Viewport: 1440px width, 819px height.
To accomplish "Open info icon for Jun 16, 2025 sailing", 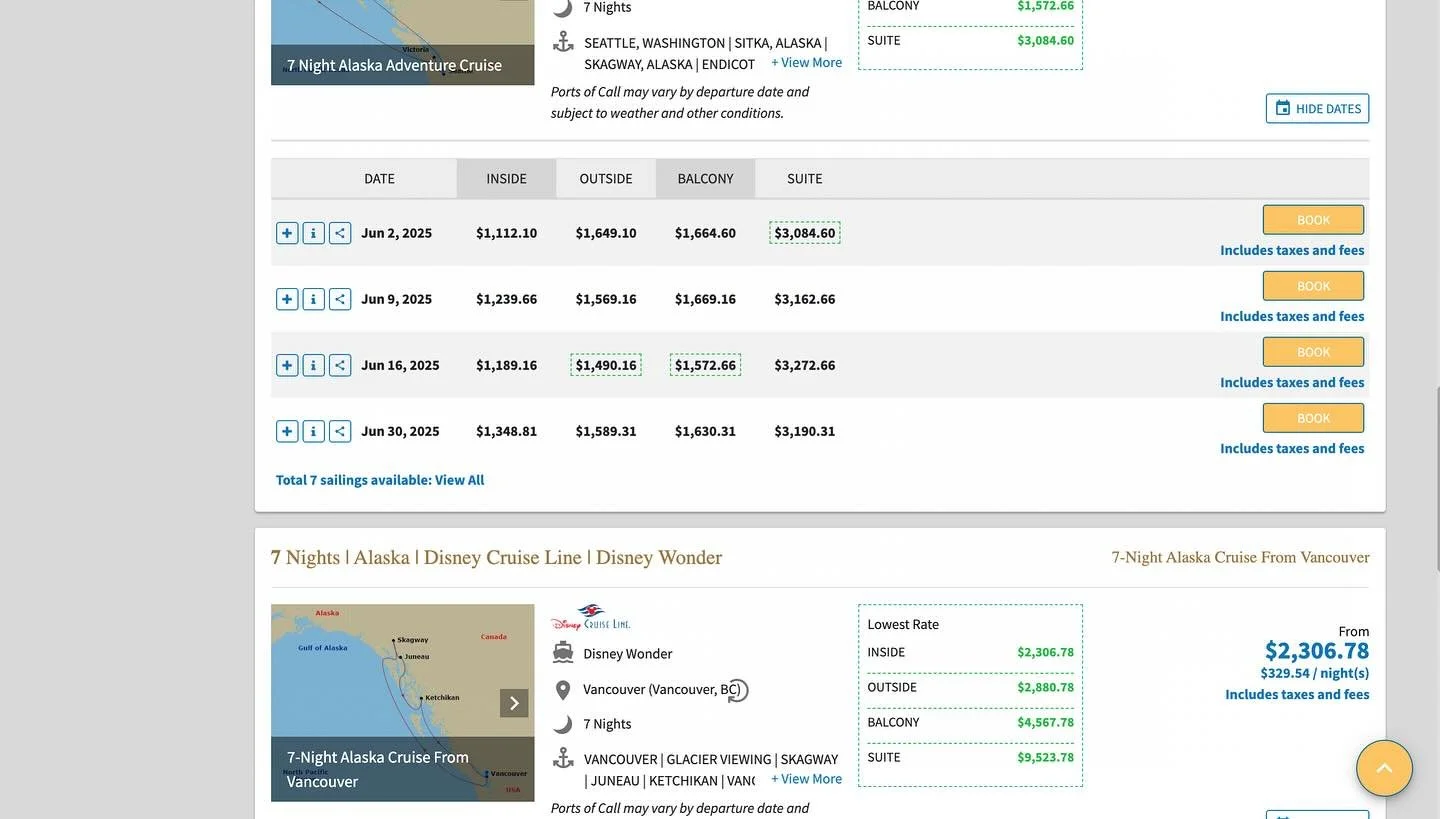I will click(x=313, y=365).
